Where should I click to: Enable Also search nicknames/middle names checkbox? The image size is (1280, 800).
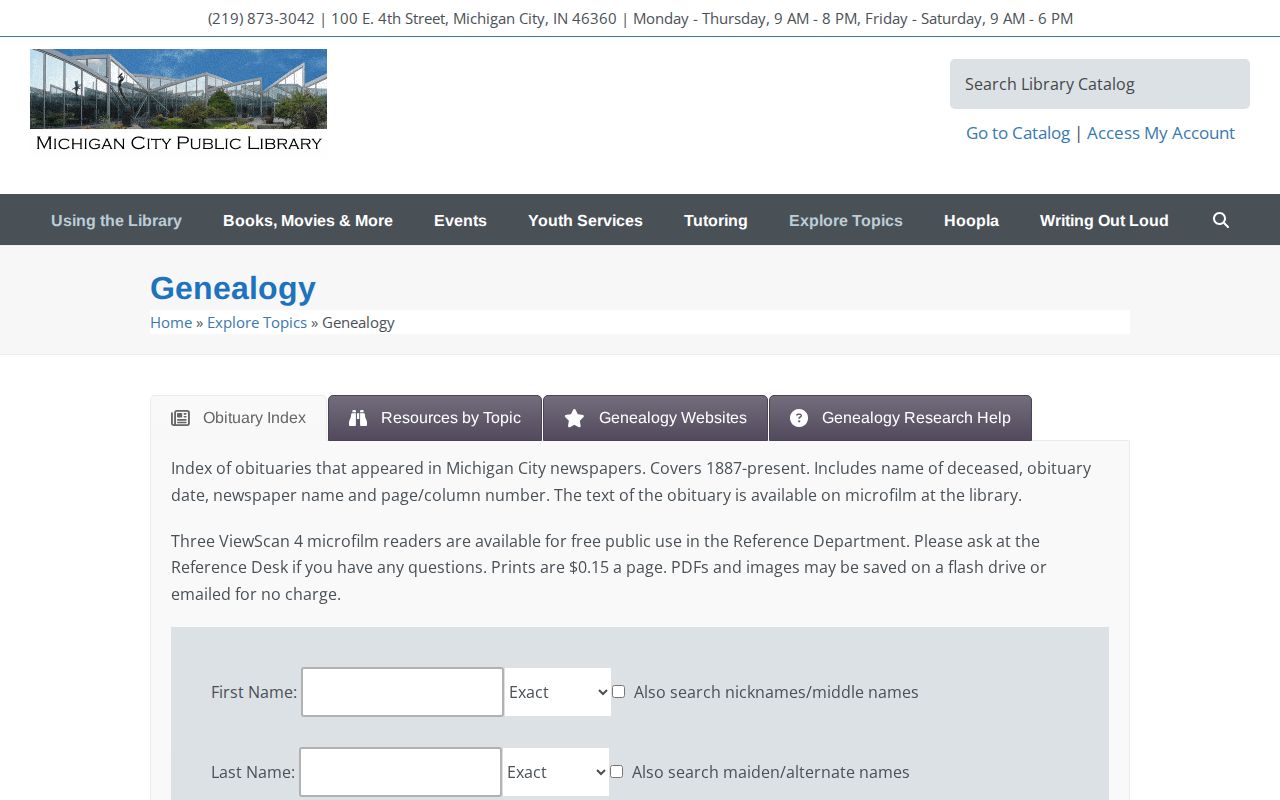click(x=618, y=692)
